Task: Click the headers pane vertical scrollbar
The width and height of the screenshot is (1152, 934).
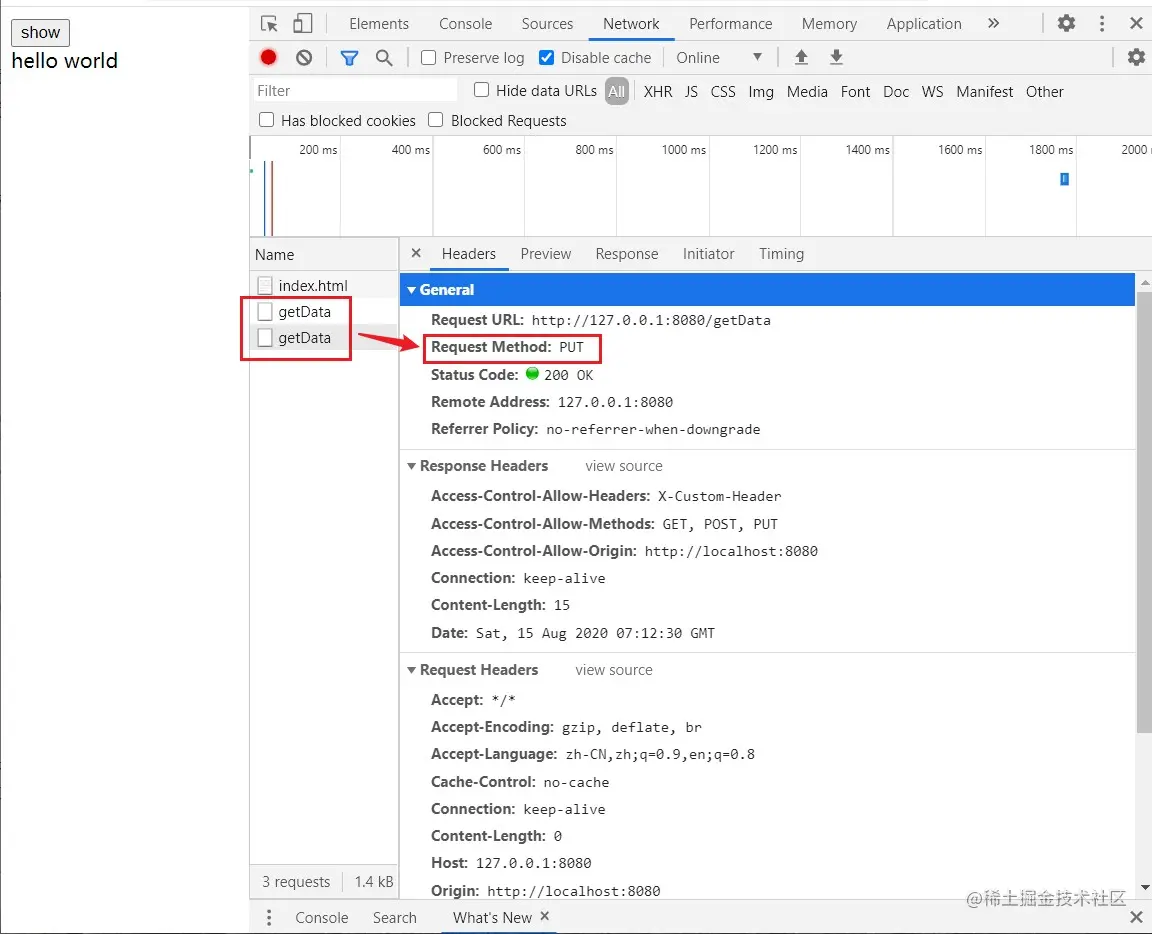Action: coord(1144,512)
